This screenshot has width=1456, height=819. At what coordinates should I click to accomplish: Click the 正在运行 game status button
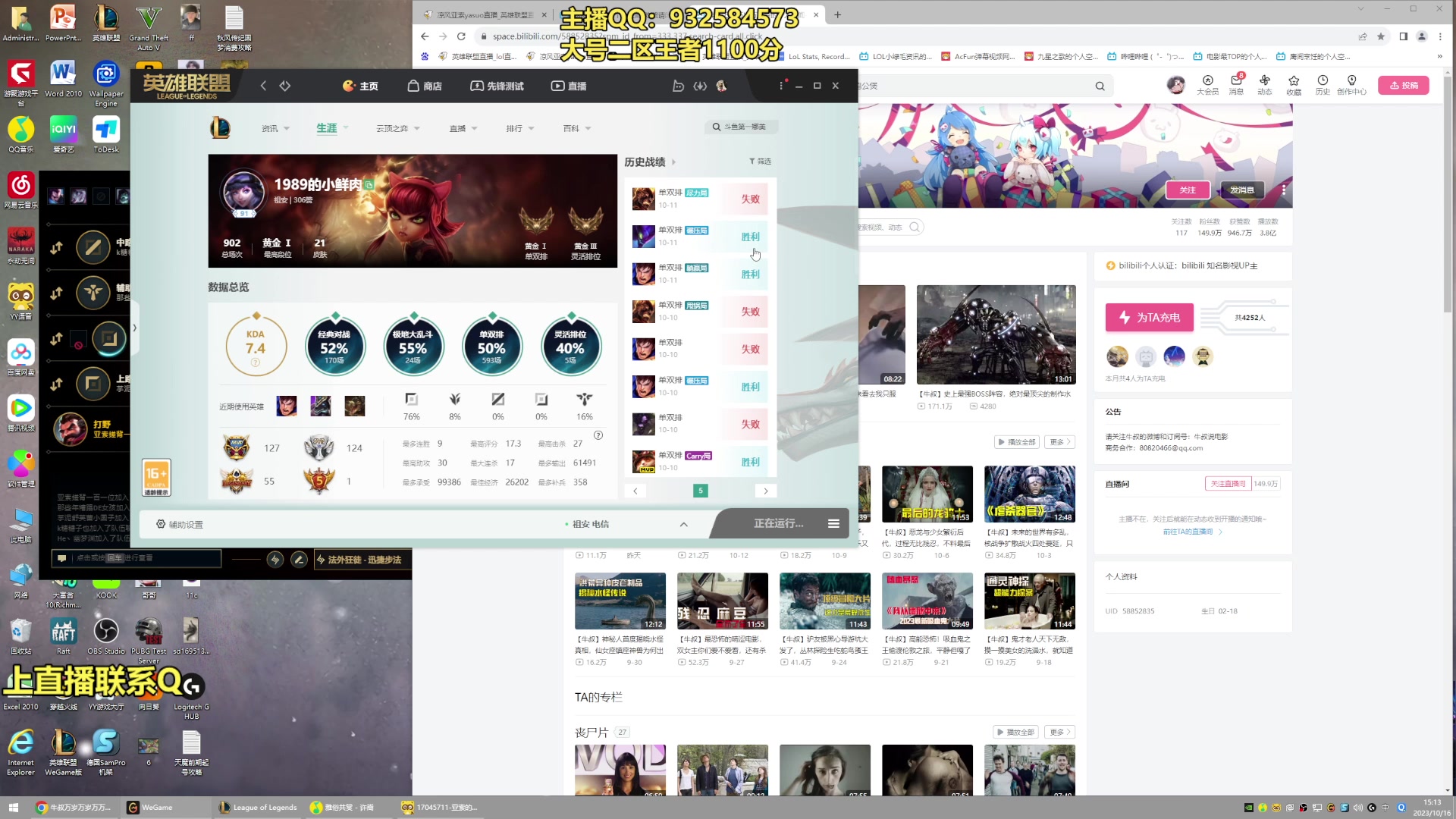click(778, 523)
